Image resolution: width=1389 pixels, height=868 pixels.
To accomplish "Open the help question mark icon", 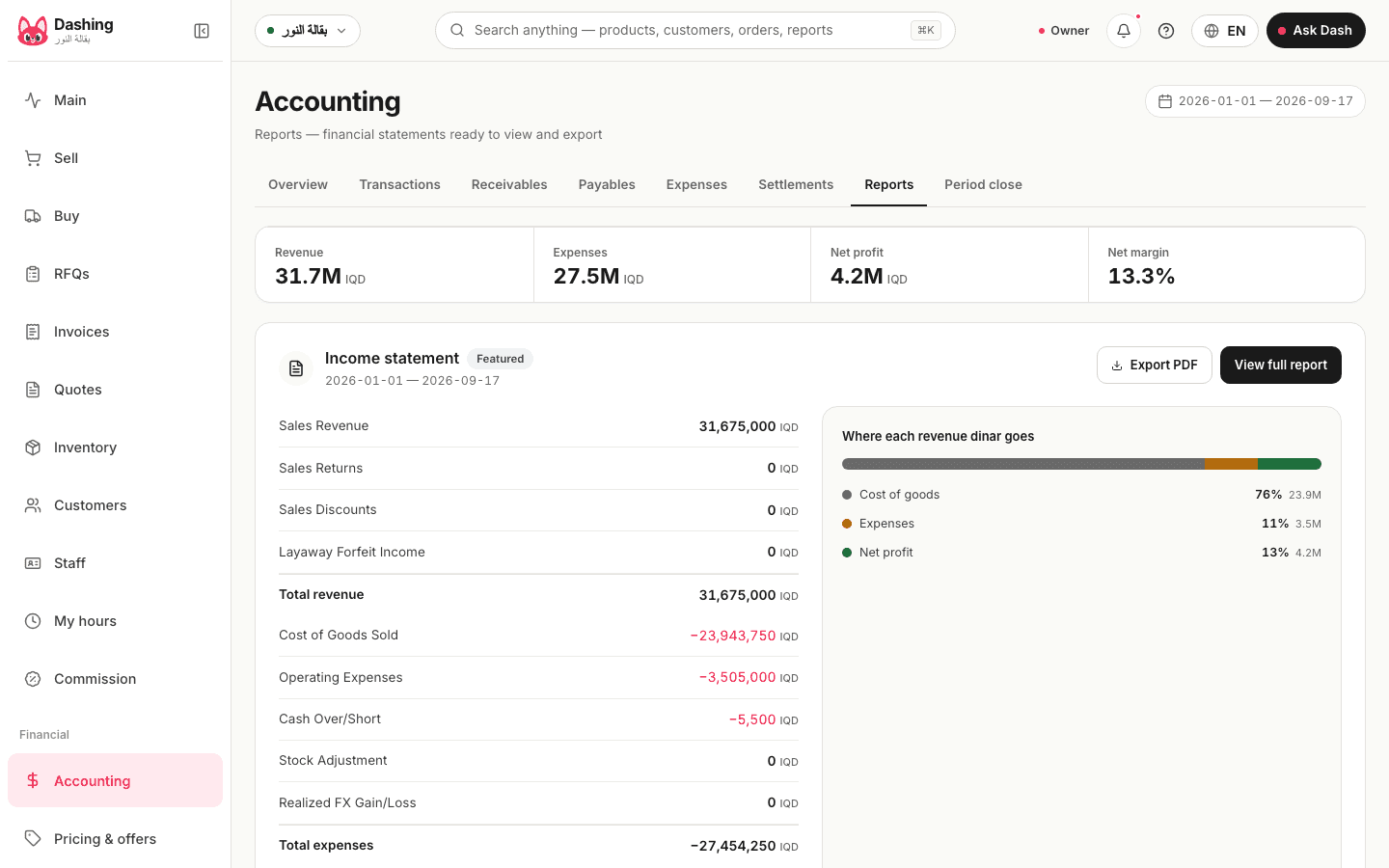I will click(1166, 31).
